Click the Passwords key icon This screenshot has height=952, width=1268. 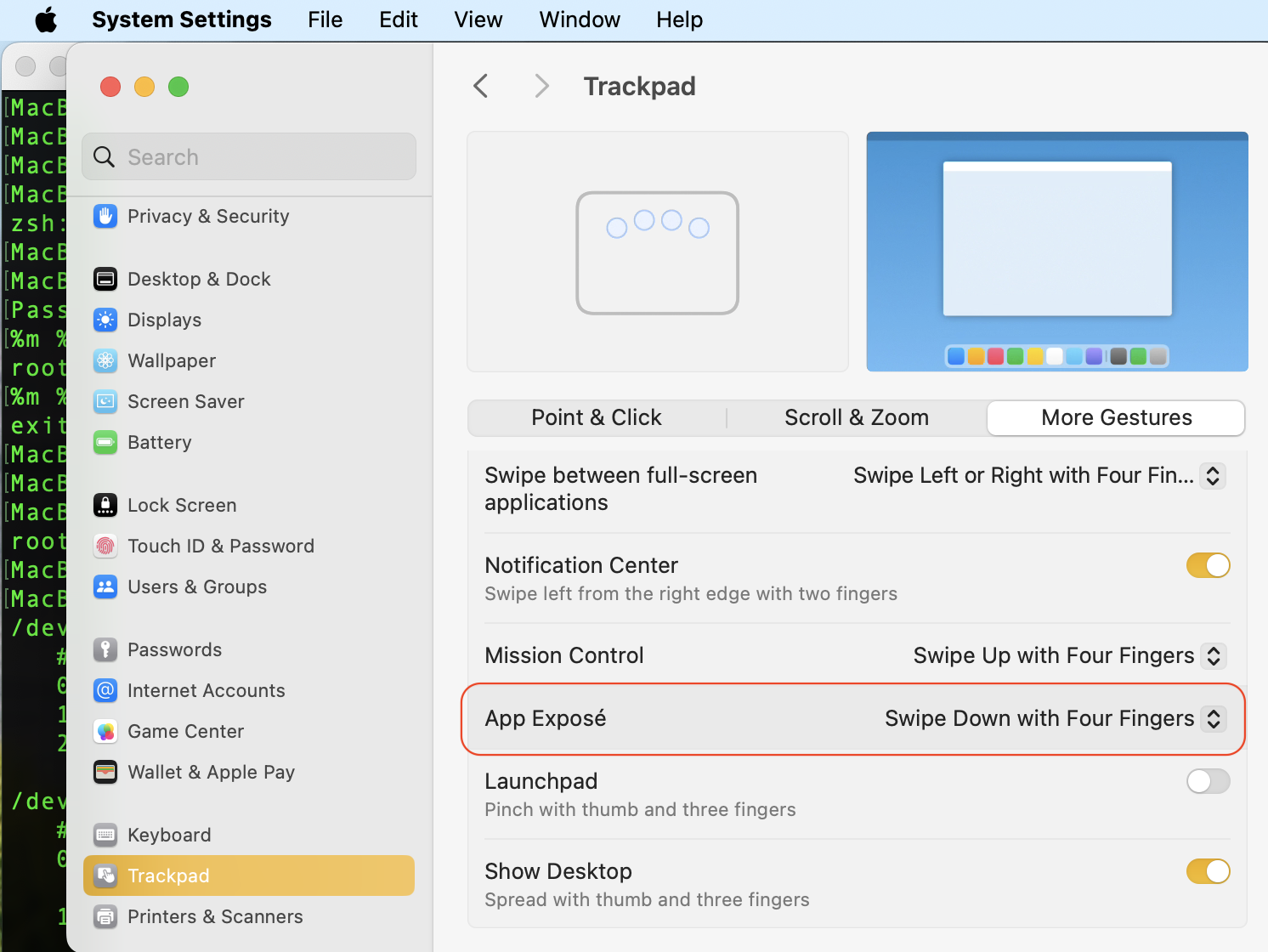pos(105,649)
